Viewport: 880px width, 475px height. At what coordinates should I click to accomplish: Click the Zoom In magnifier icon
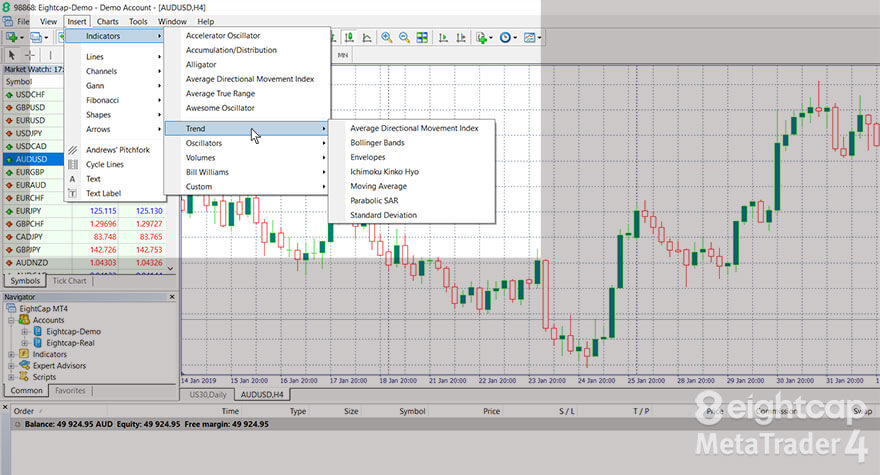386,38
